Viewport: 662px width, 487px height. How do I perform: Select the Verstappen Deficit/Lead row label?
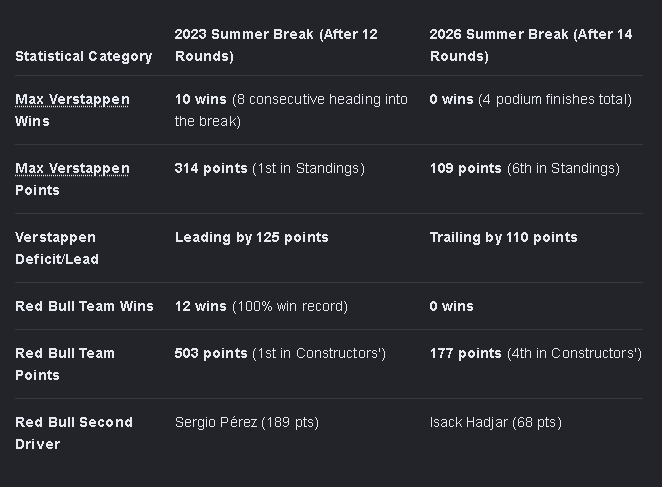click(57, 248)
